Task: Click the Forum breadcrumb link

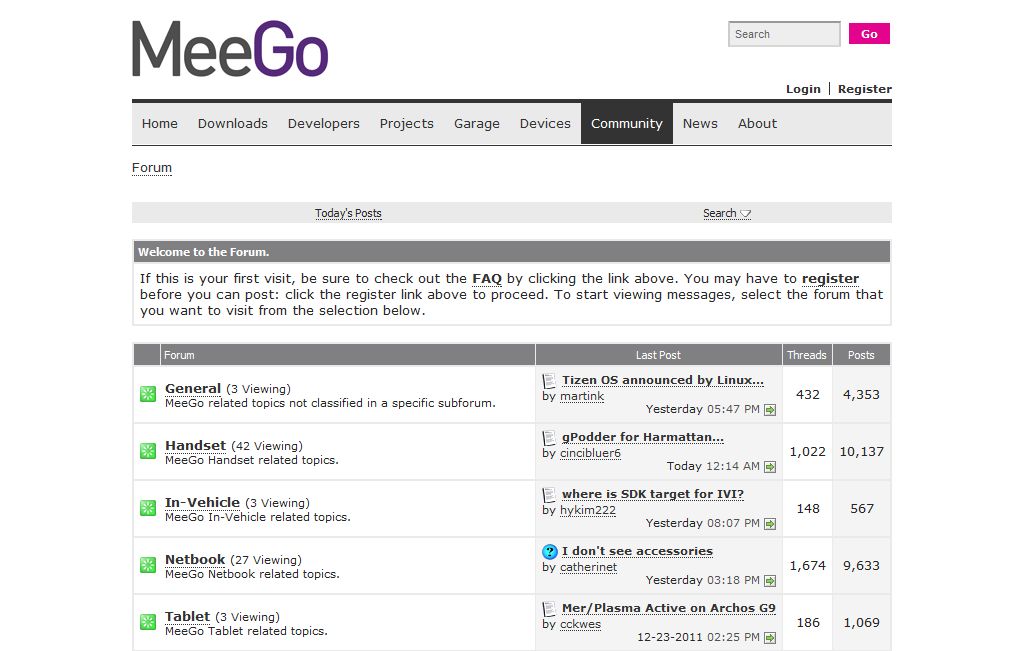Action: (152, 168)
